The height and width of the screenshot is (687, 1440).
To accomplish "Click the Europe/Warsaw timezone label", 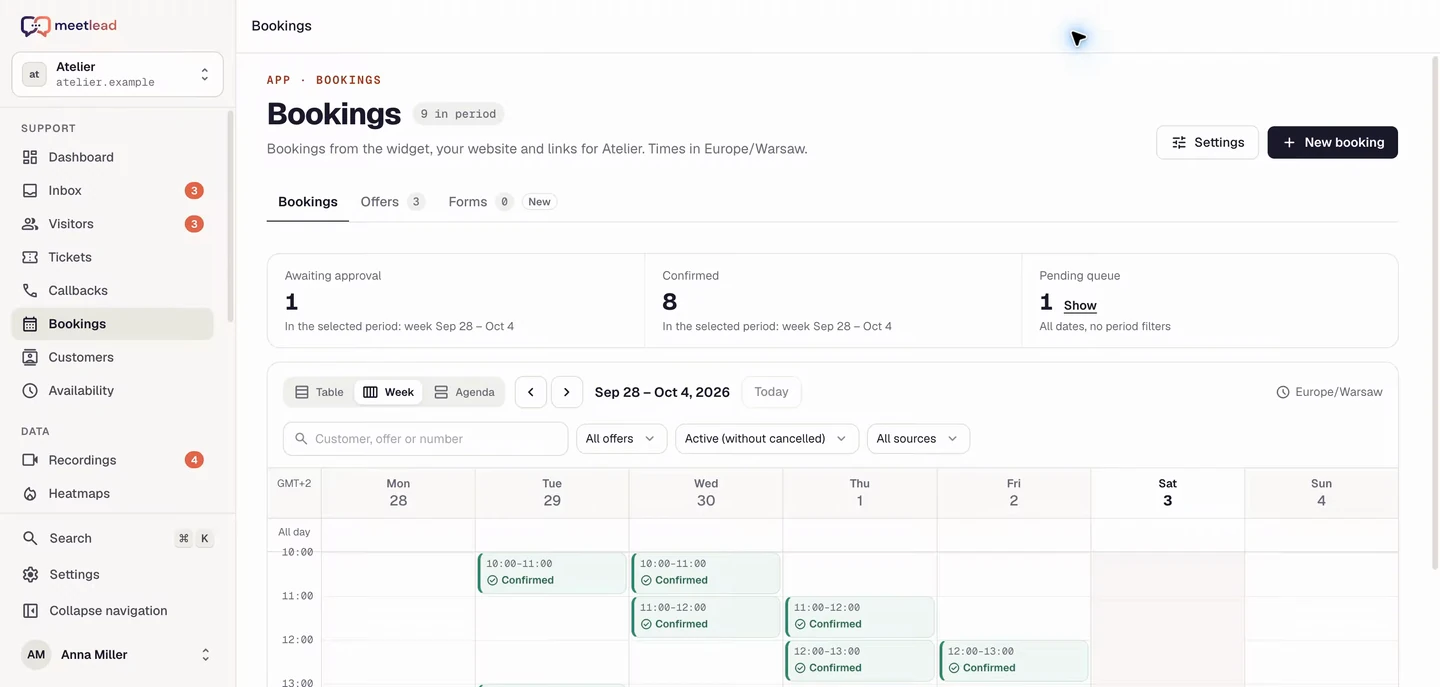I will point(1339,392).
